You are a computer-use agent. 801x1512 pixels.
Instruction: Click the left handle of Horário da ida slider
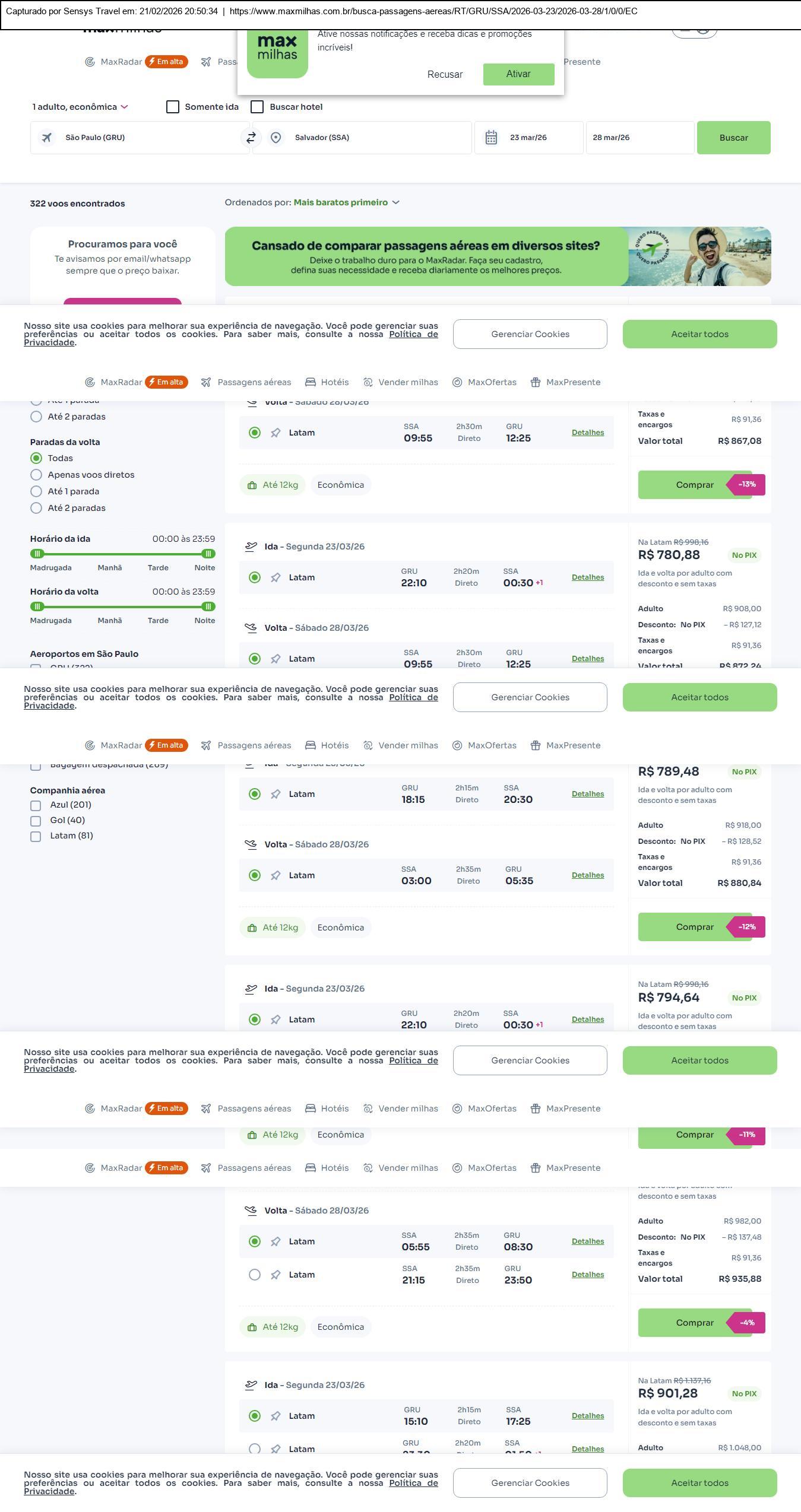pos(37,554)
